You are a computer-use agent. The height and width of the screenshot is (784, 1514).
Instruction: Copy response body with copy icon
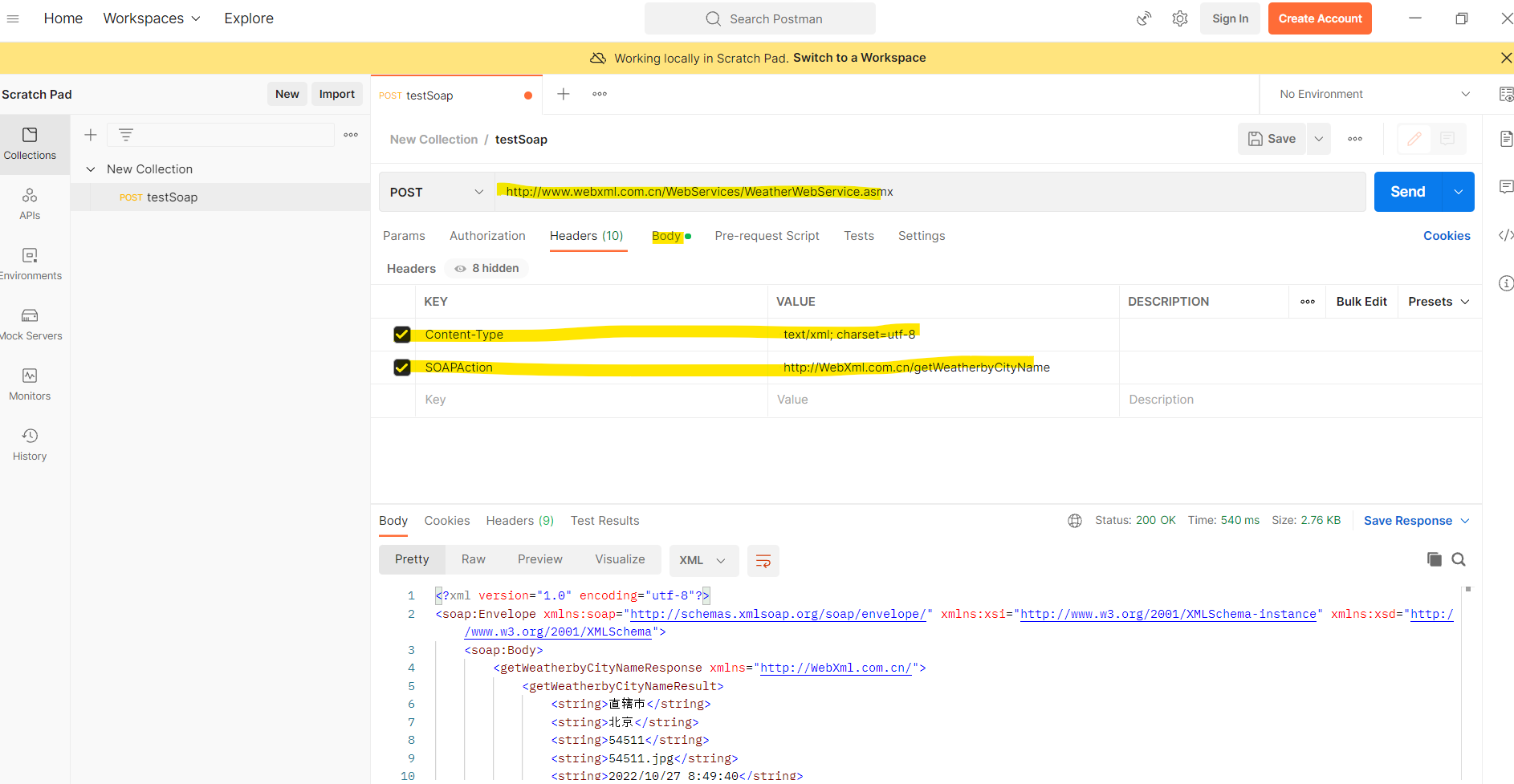click(x=1434, y=559)
